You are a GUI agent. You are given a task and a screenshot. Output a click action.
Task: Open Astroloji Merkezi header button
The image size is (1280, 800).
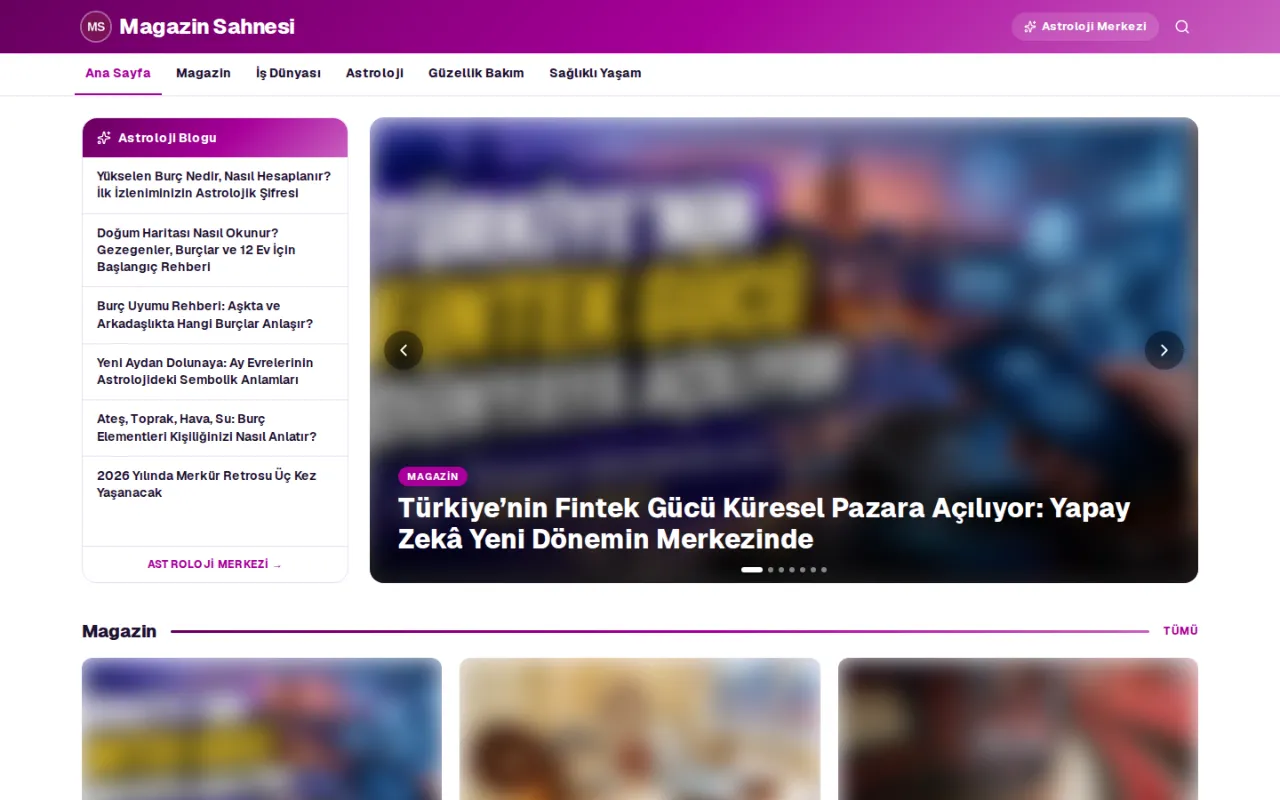(1085, 27)
